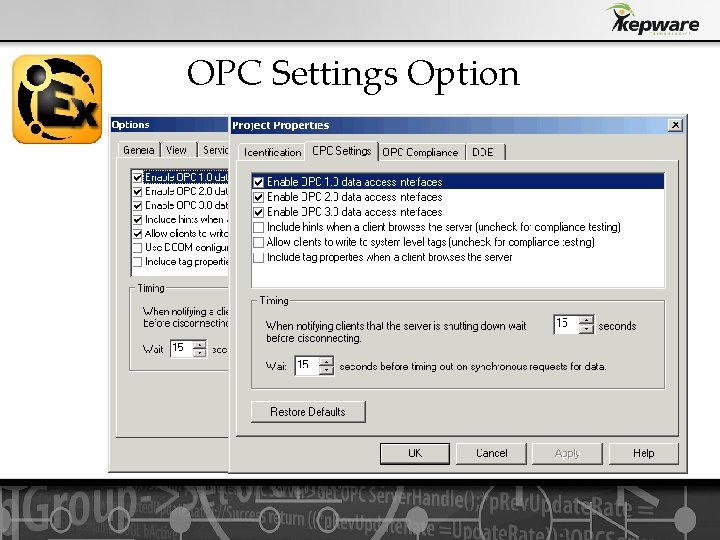Click the Kepware logo
Viewport: 720px width, 540px height.
[x=654, y=19]
